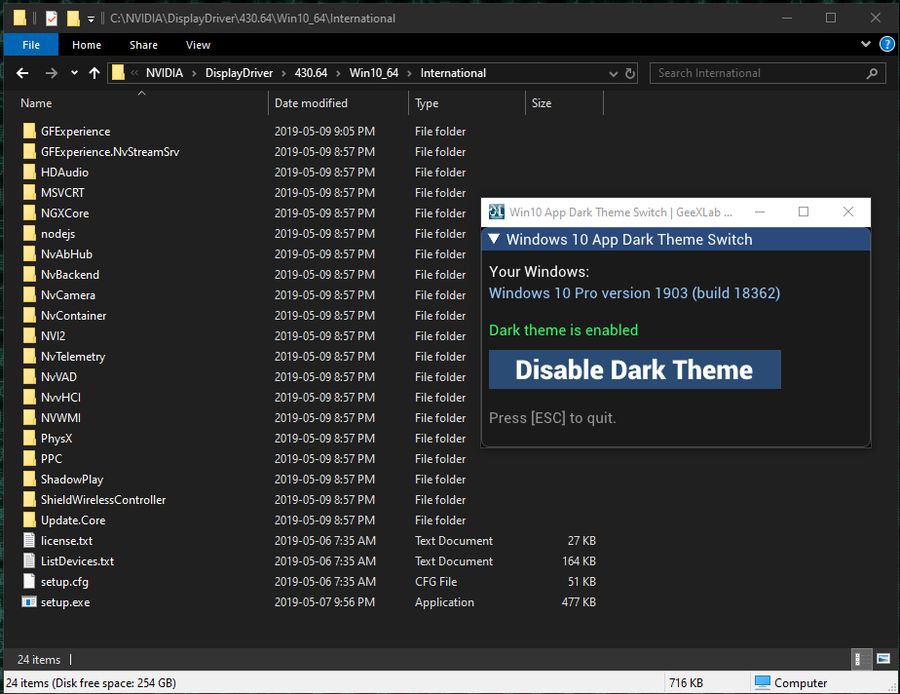The height and width of the screenshot is (694, 900).
Task: Select the 430.64 breadcrumb segment
Action: (x=311, y=73)
